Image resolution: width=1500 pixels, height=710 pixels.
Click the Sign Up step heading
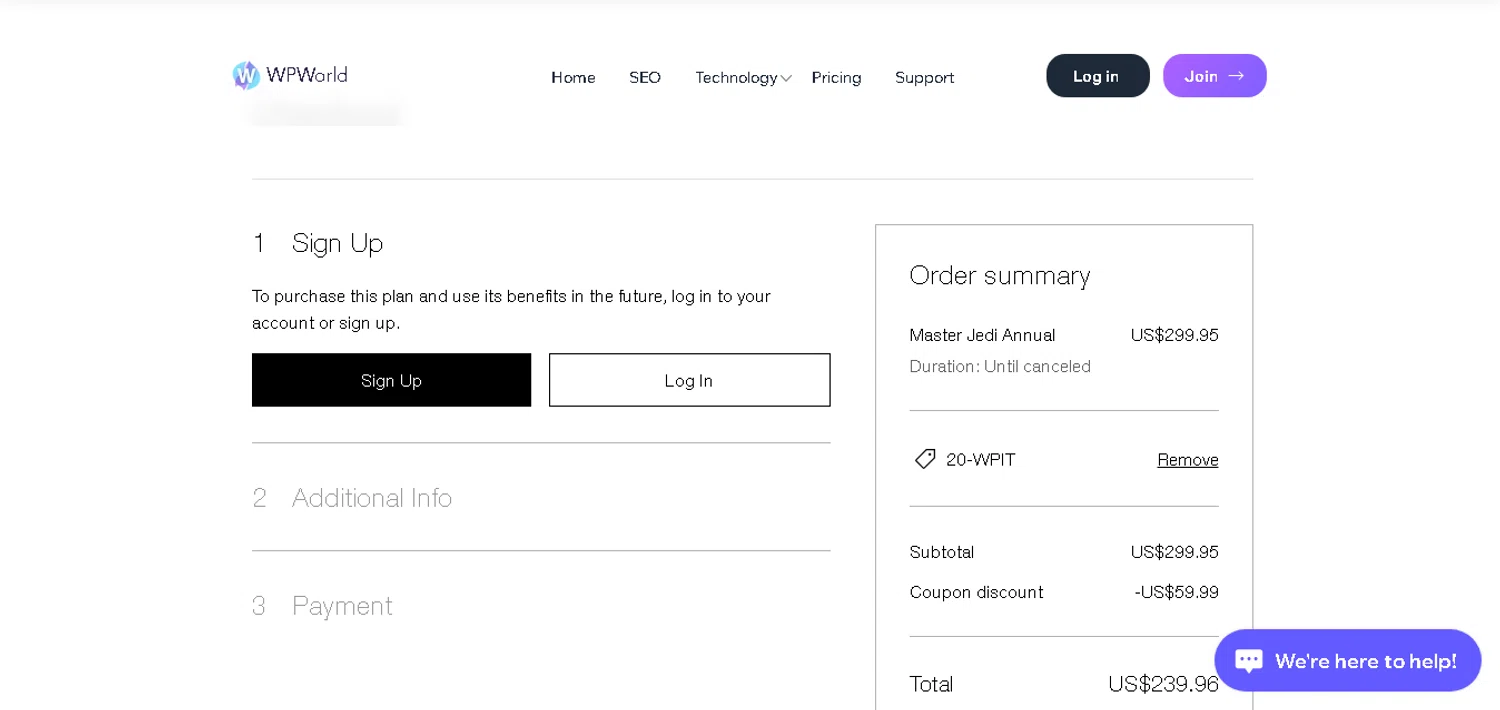tap(338, 242)
